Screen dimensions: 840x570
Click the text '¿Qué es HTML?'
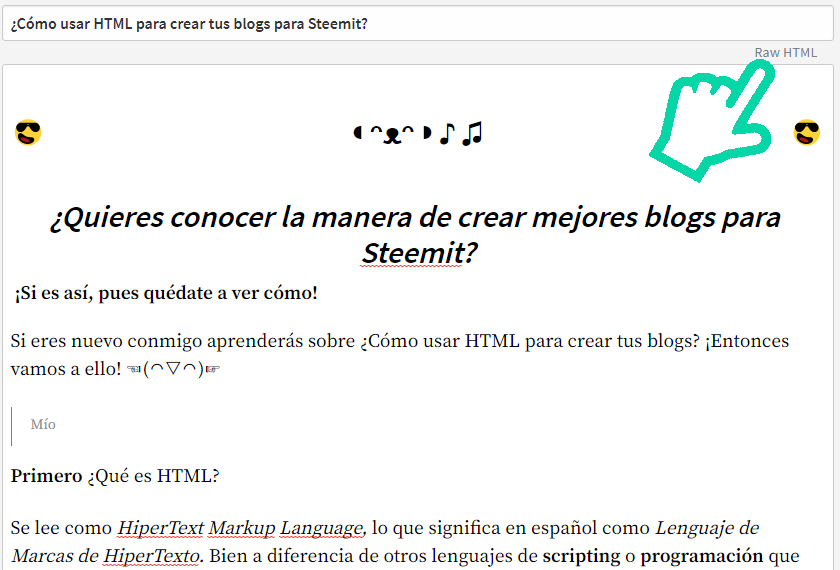click(154, 476)
